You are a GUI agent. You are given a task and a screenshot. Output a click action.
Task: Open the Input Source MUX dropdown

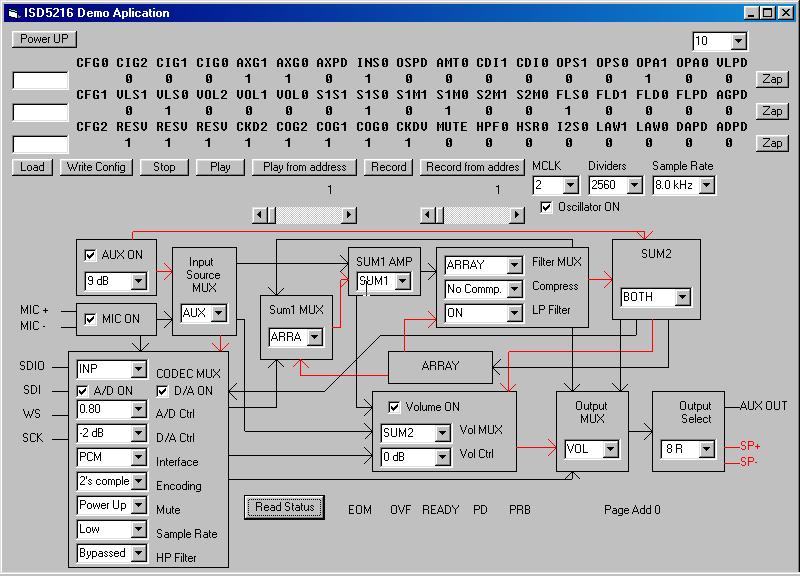click(x=218, y=313)
